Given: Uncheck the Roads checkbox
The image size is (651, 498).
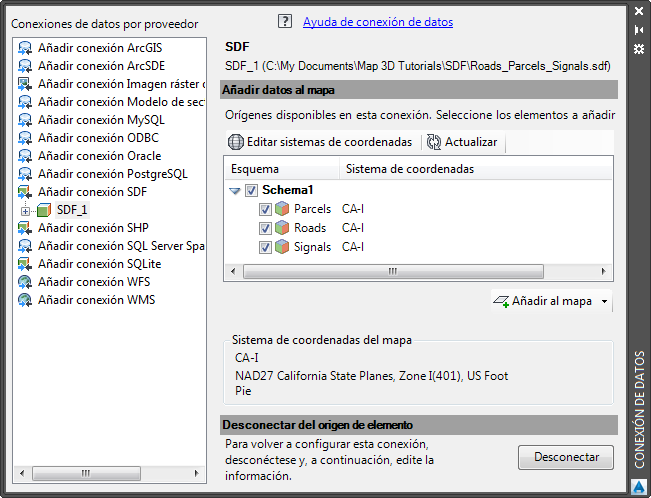Looking at the screenshot, I should (265, 228).
